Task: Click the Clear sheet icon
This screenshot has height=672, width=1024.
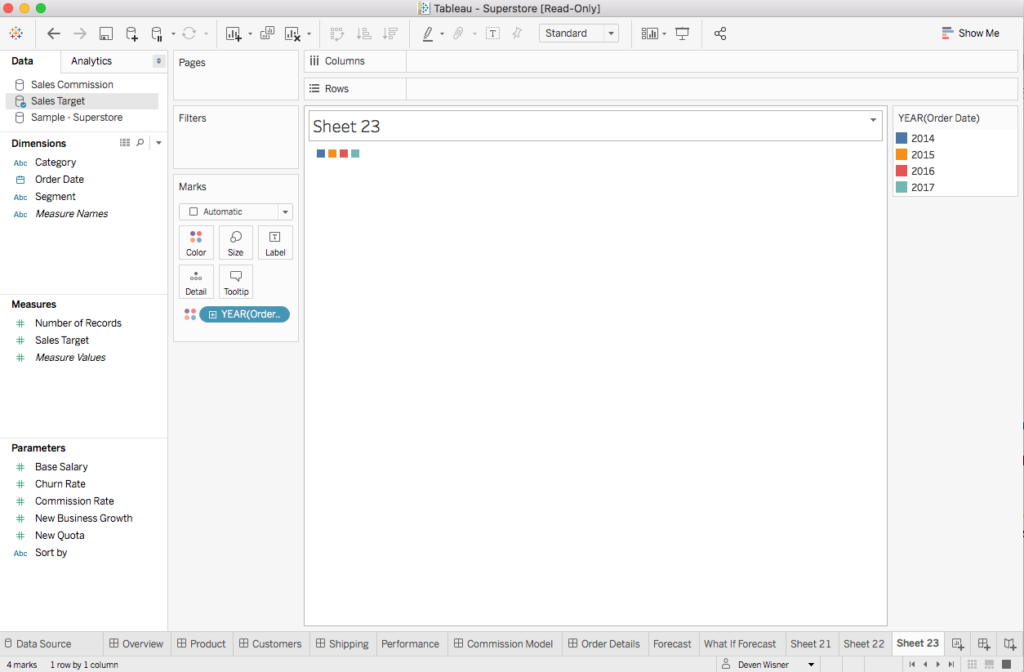Action: click(293, 34)
